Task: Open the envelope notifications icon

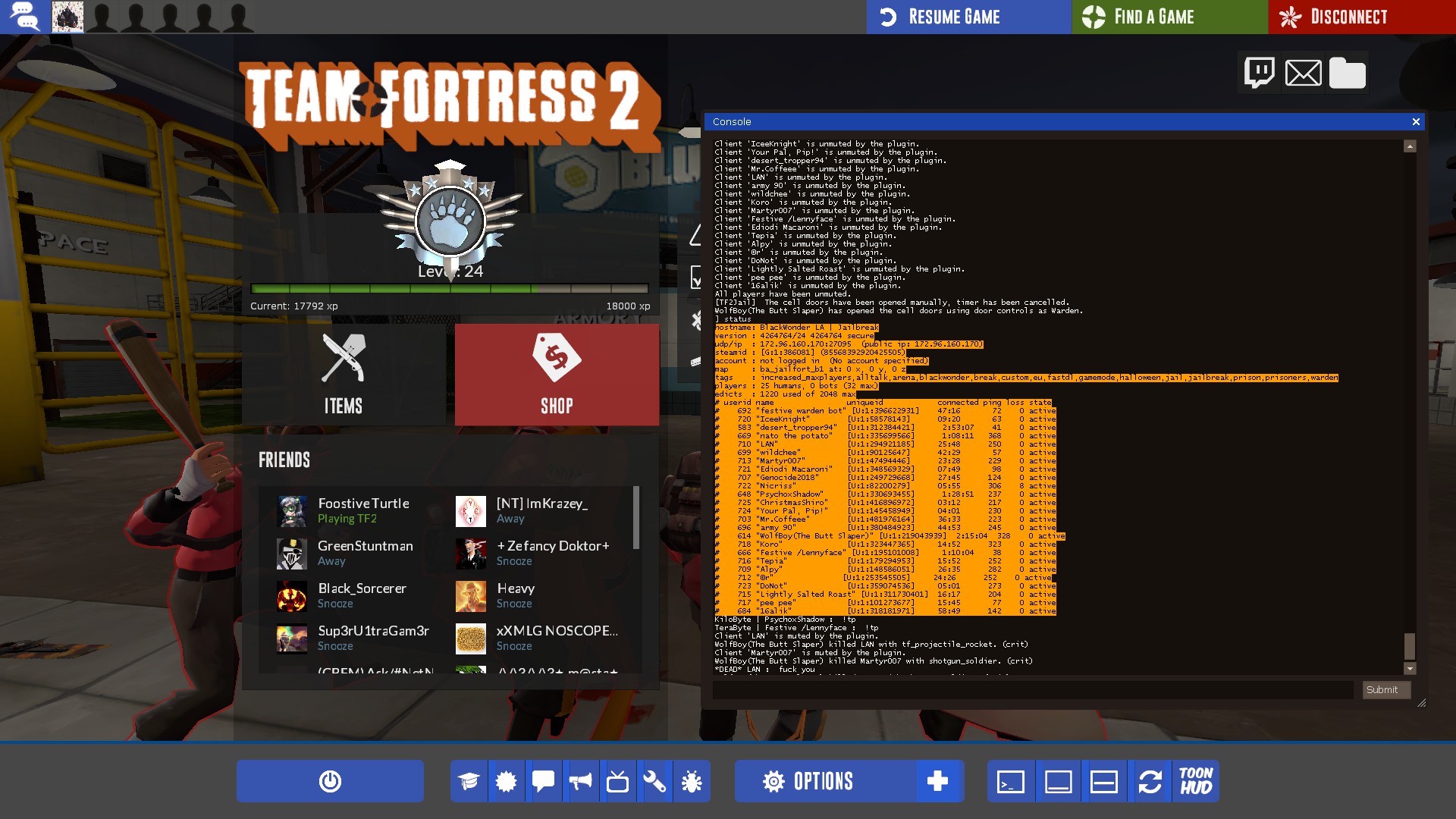Action: pyautogui.click(x=1304, y=73)
